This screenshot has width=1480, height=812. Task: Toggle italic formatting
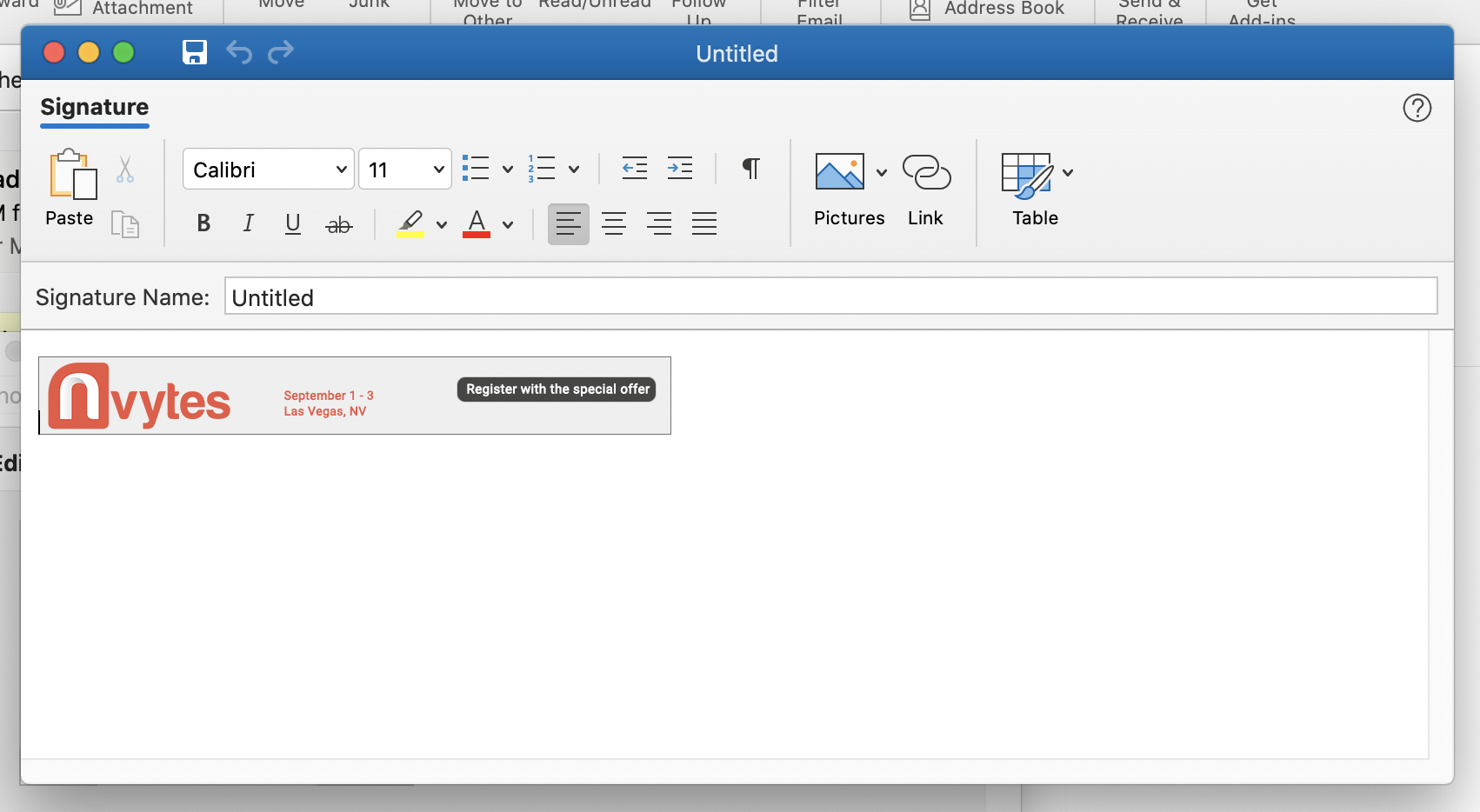(x=249, y=223)
